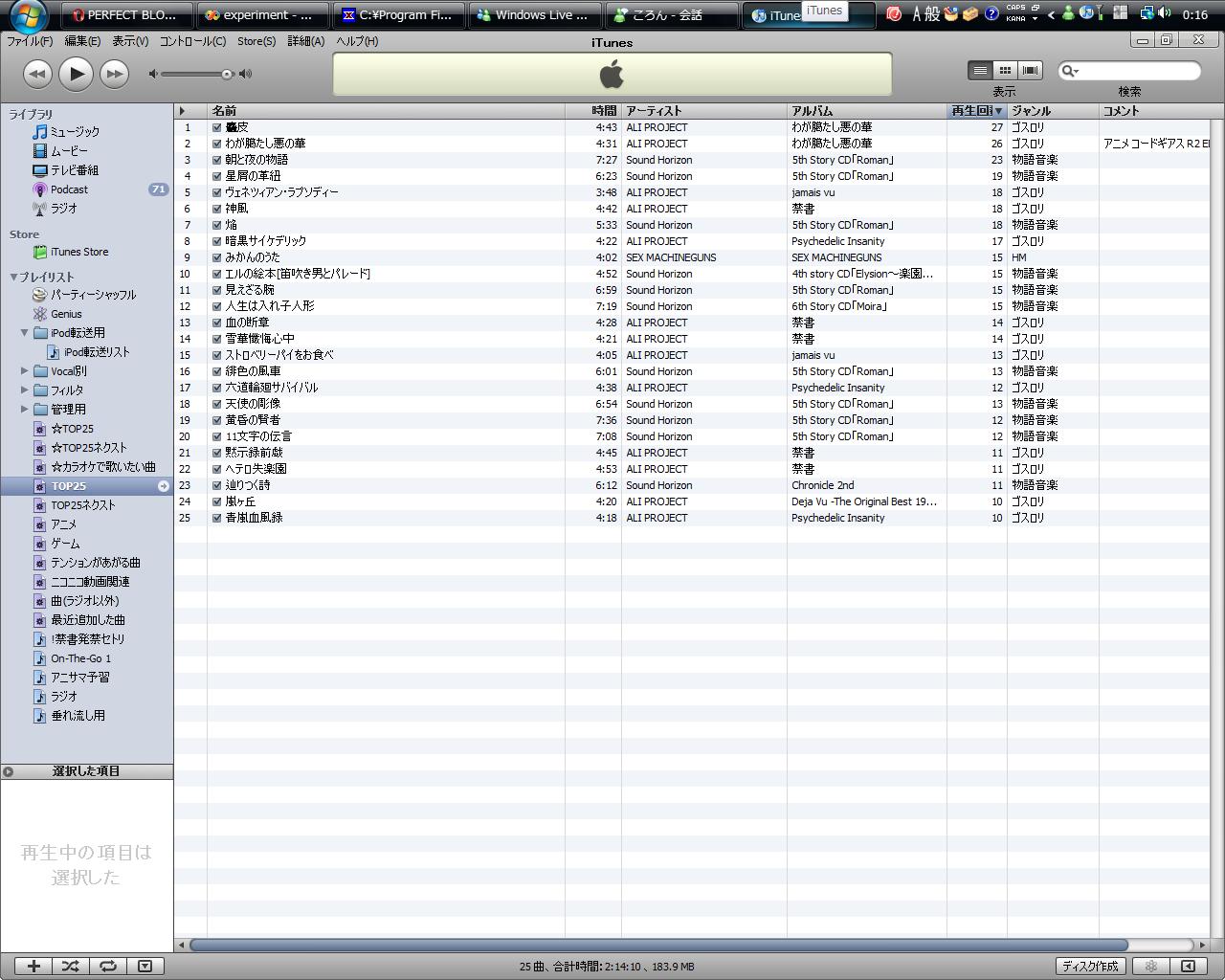Start playback with the Play button
This screenshot has height=980, width=1225.
(76, 74)
